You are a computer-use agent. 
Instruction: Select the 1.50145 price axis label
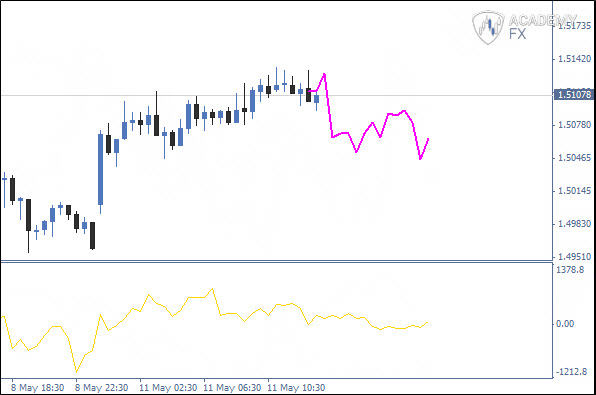tap(574, 191)
